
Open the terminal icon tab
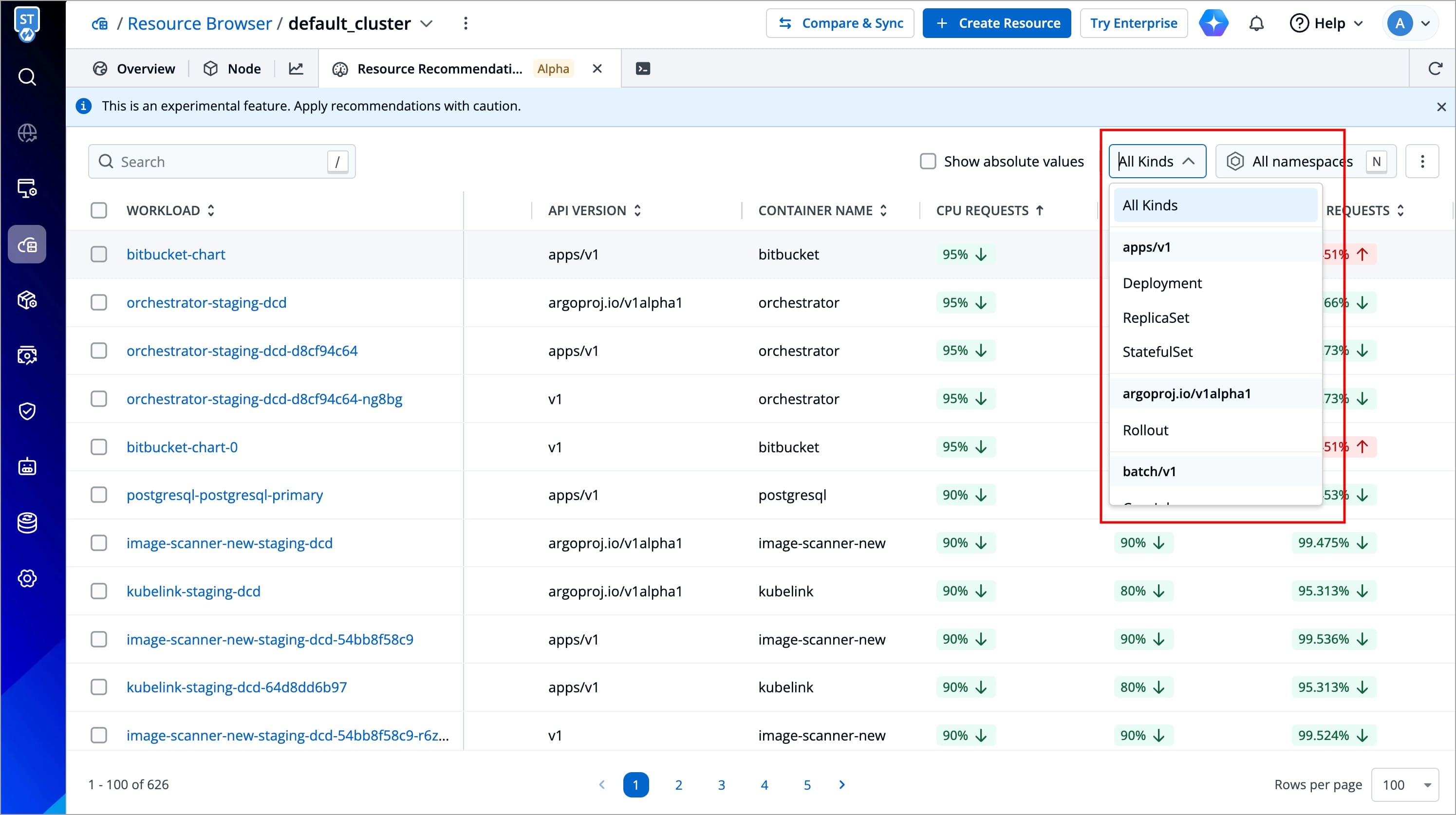tap(643, 68)
